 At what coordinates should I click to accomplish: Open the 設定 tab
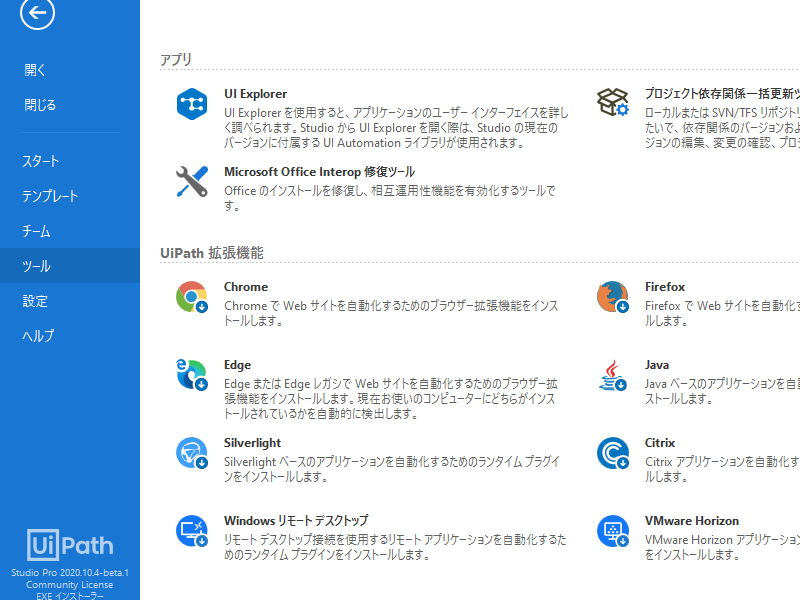[35, 301]
